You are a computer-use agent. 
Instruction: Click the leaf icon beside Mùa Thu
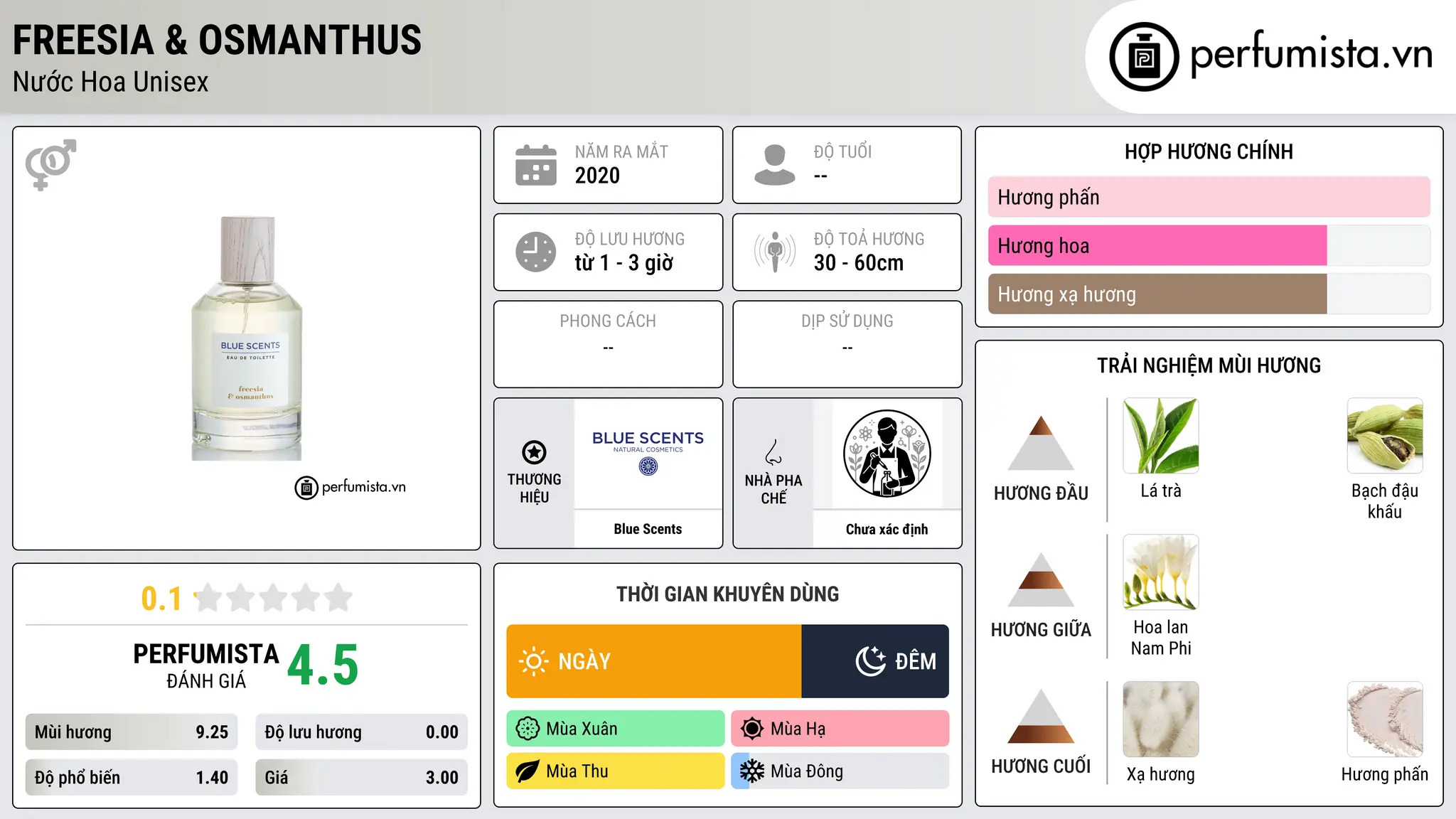click(528, 771)
